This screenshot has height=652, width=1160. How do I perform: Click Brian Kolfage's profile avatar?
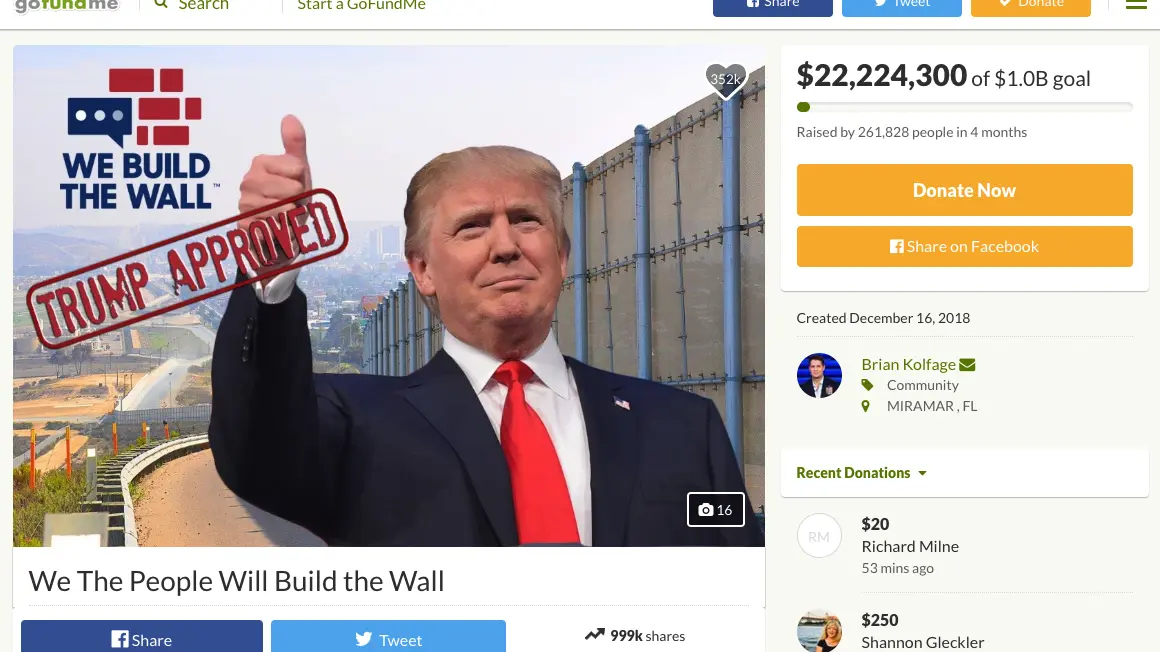click(819, 375)
